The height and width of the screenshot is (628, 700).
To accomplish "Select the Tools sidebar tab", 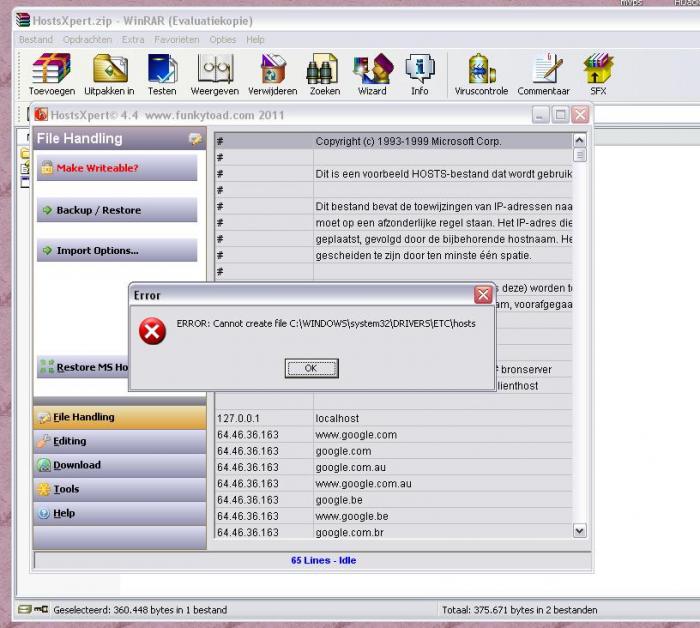I will 120,489.
